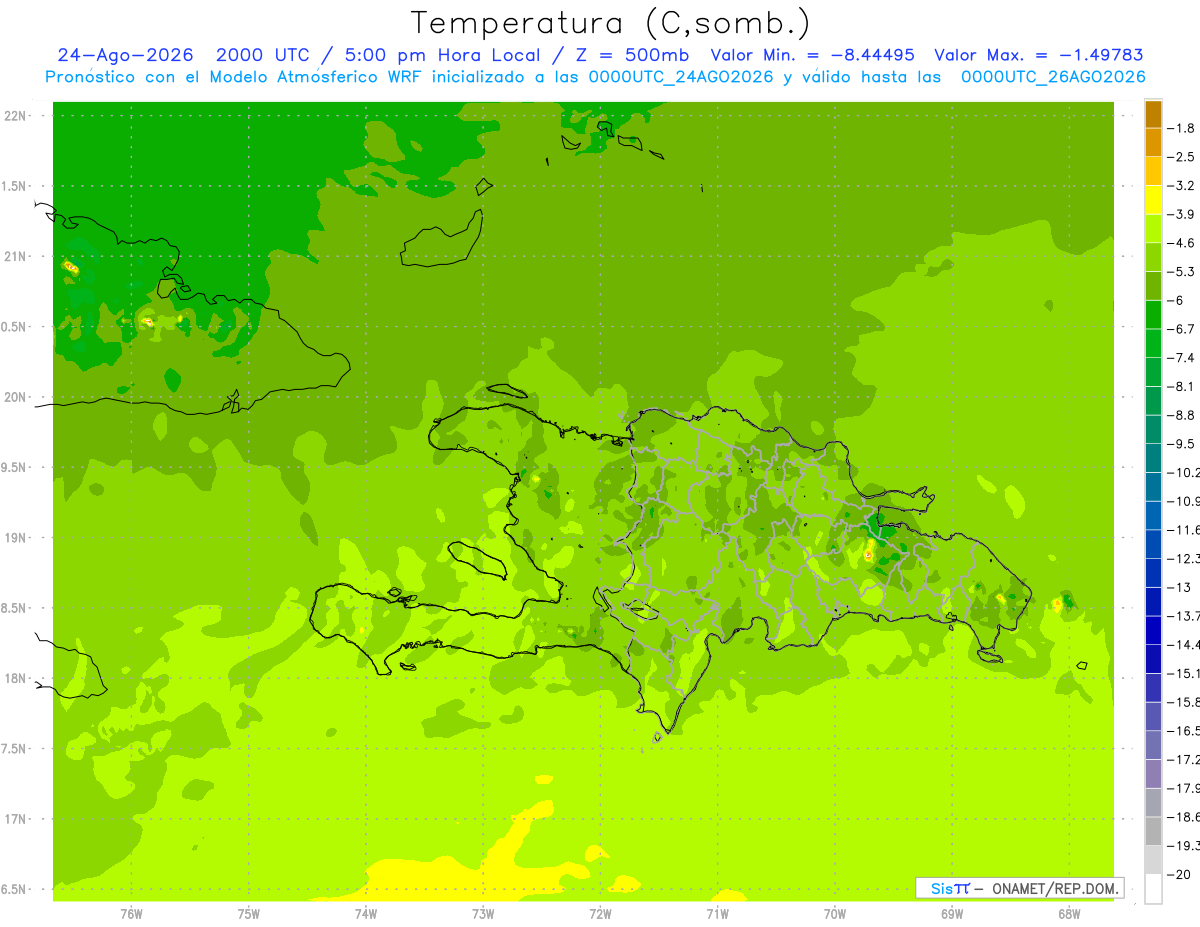This screenshot has width=1200, height=927.
Task: Pick the teal swatch between -9.5 and -10.2
Action: 1153,458
